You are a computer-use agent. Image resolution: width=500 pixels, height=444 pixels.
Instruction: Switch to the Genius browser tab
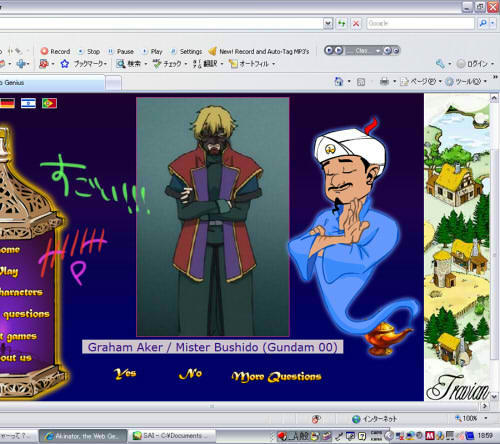(52, 82)
